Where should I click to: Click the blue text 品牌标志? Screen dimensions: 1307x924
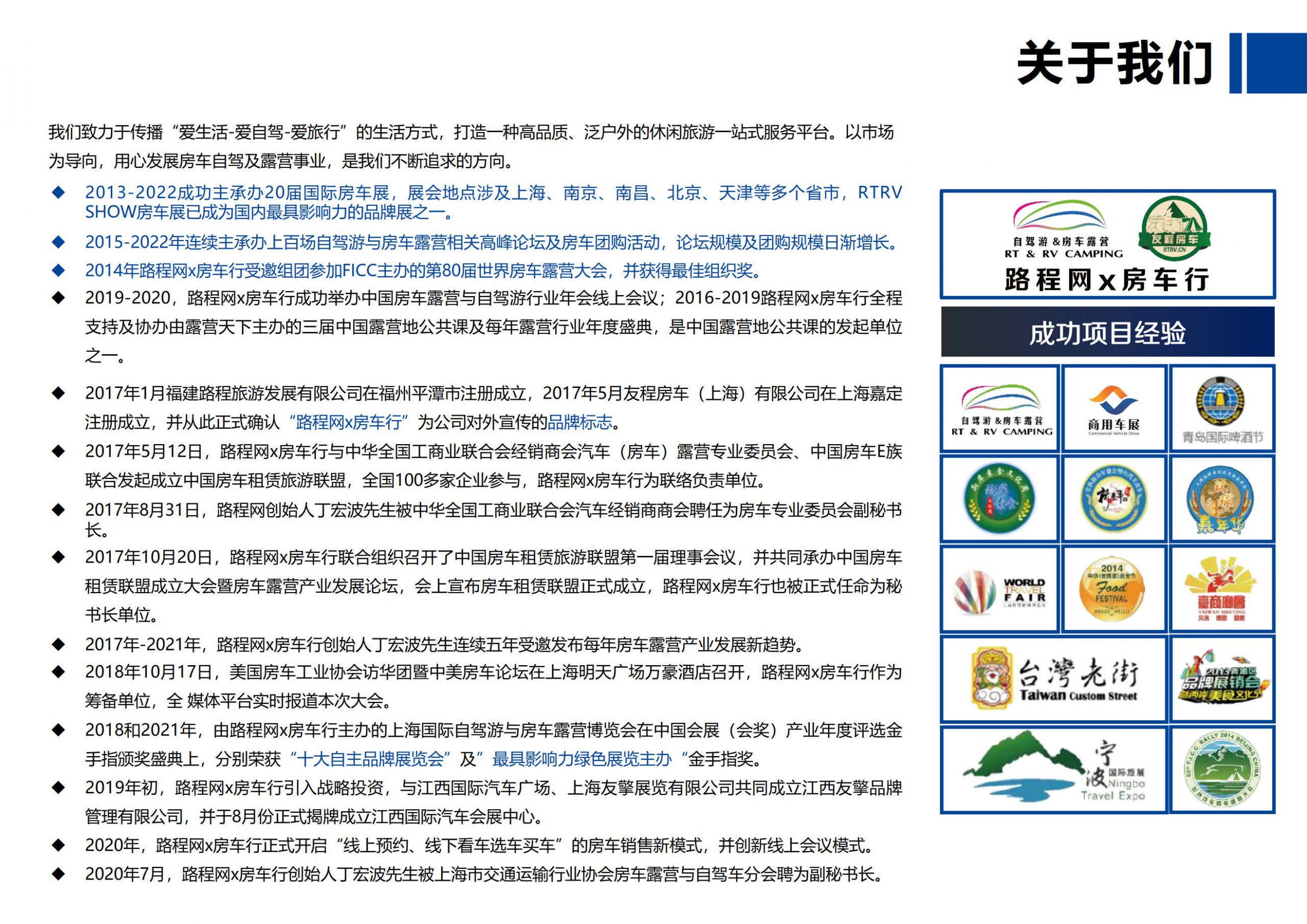(579, 422)
